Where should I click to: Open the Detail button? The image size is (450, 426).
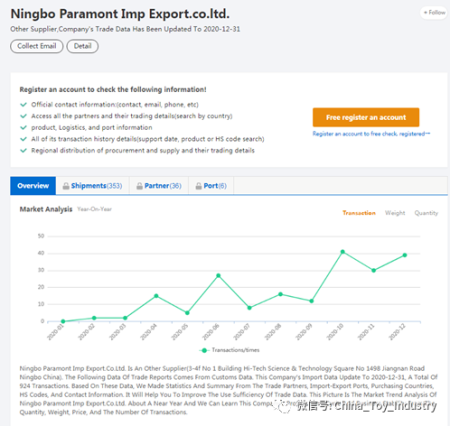coord(82,46)
